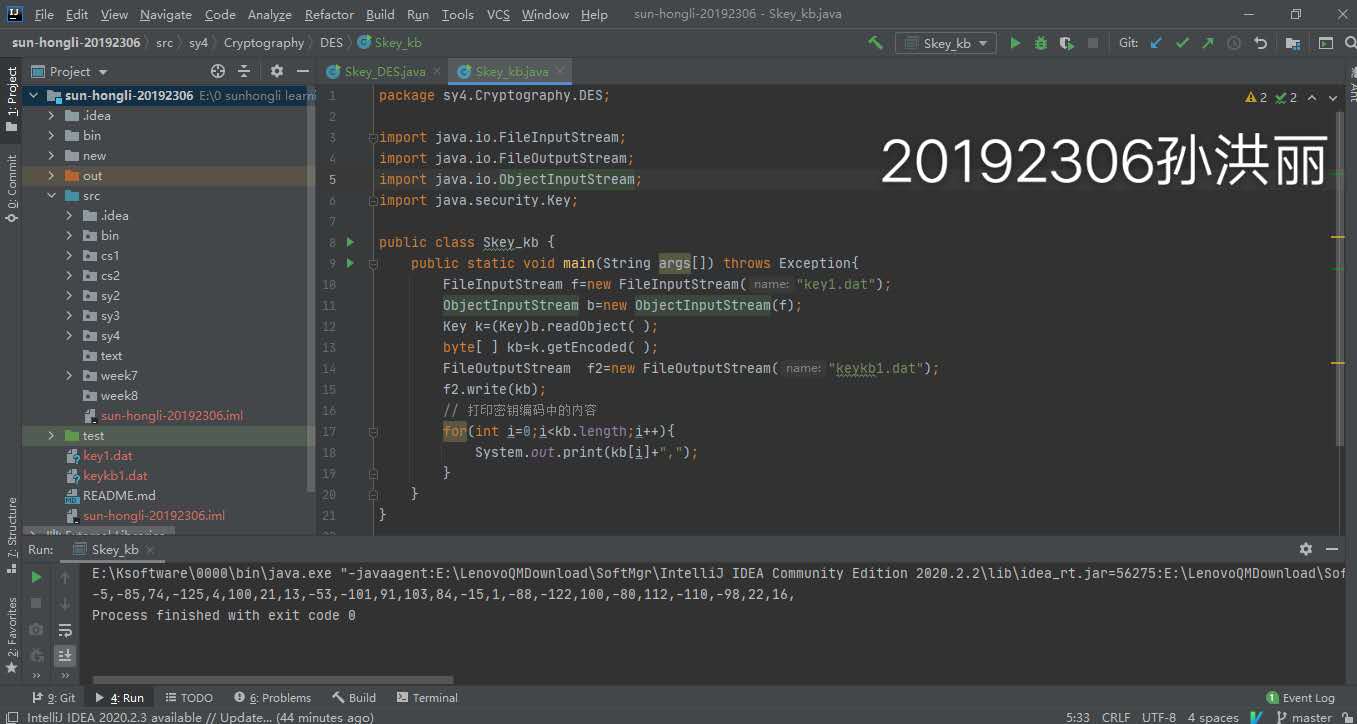Hide the Run tool window
This screenshot has height=724, width=1357.
click(x=1332, y=549)
